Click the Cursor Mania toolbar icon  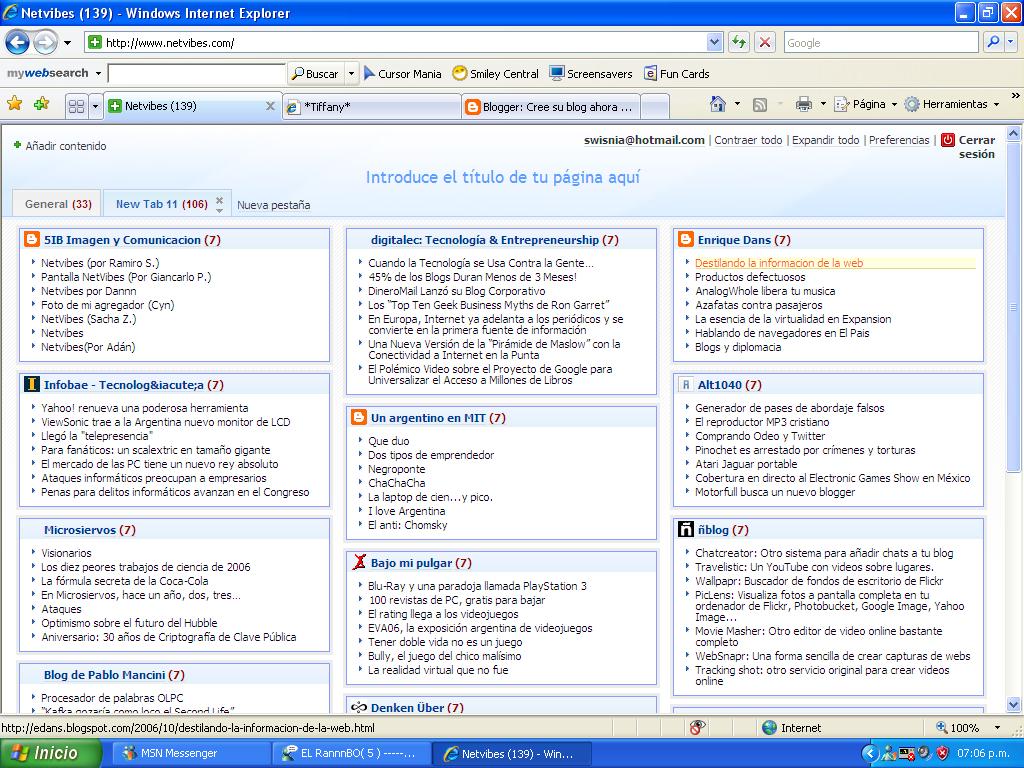coord(370,73)
